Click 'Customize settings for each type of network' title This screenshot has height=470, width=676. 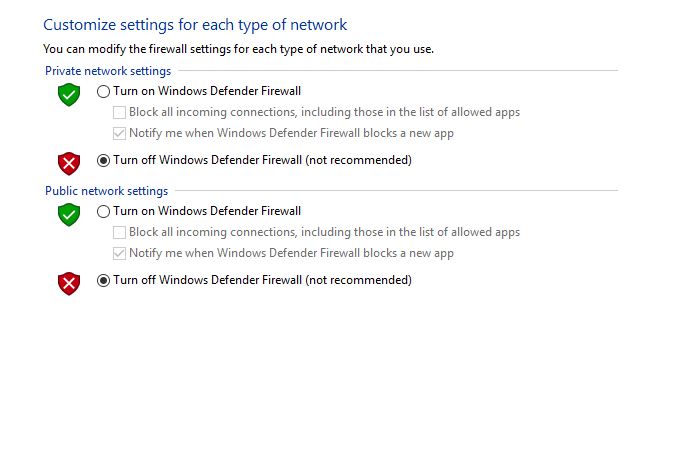click(195, 24)
